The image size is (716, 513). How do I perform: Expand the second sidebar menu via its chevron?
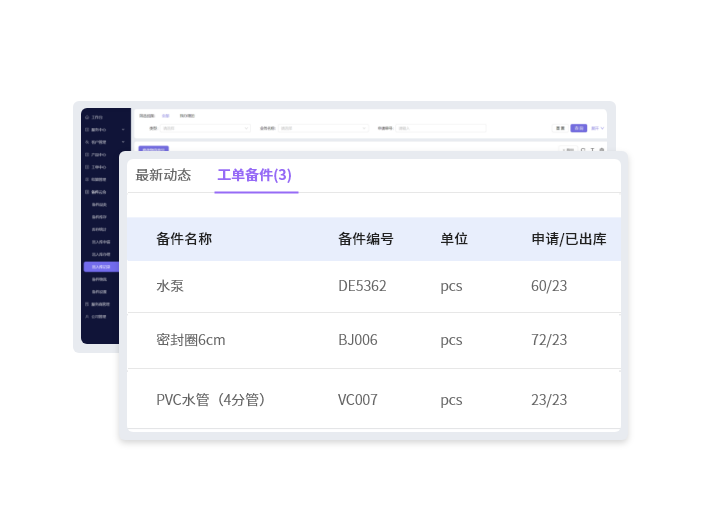coord(123,130)
